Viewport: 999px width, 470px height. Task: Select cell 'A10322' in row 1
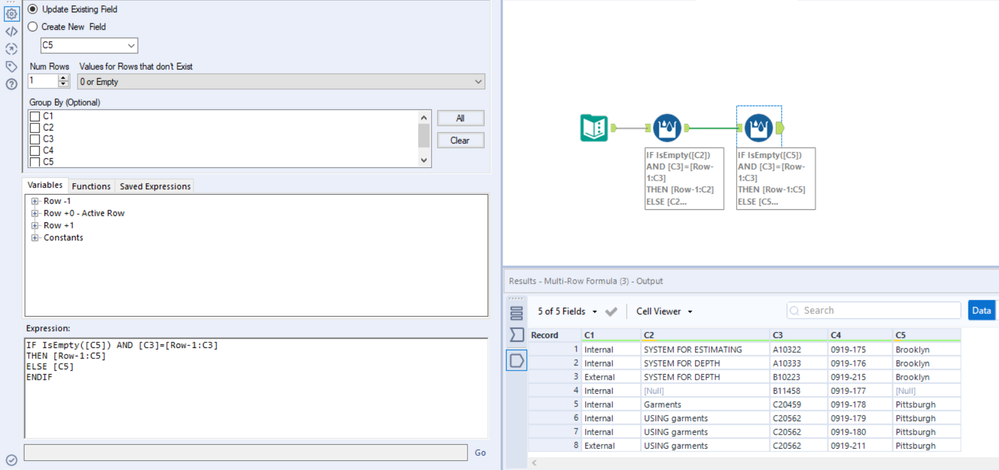[798, 350]
